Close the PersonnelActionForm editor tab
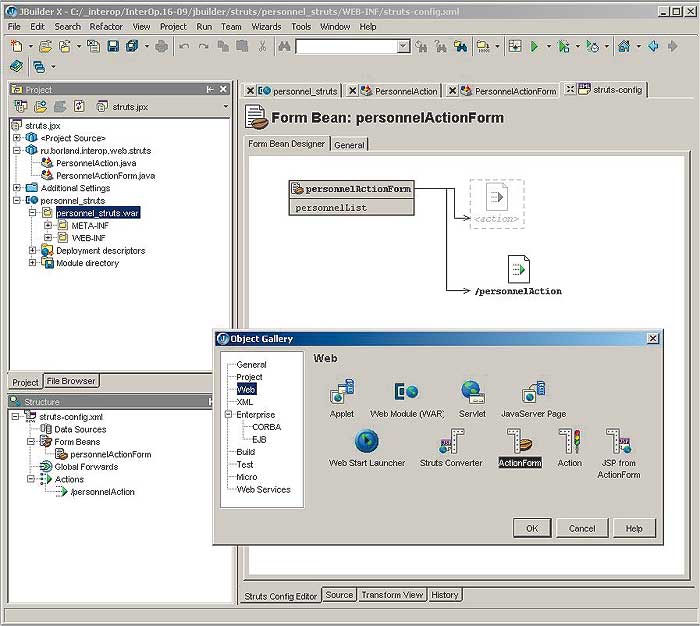Viewport: 700px width, 626px height. click(x=452, y=91)
